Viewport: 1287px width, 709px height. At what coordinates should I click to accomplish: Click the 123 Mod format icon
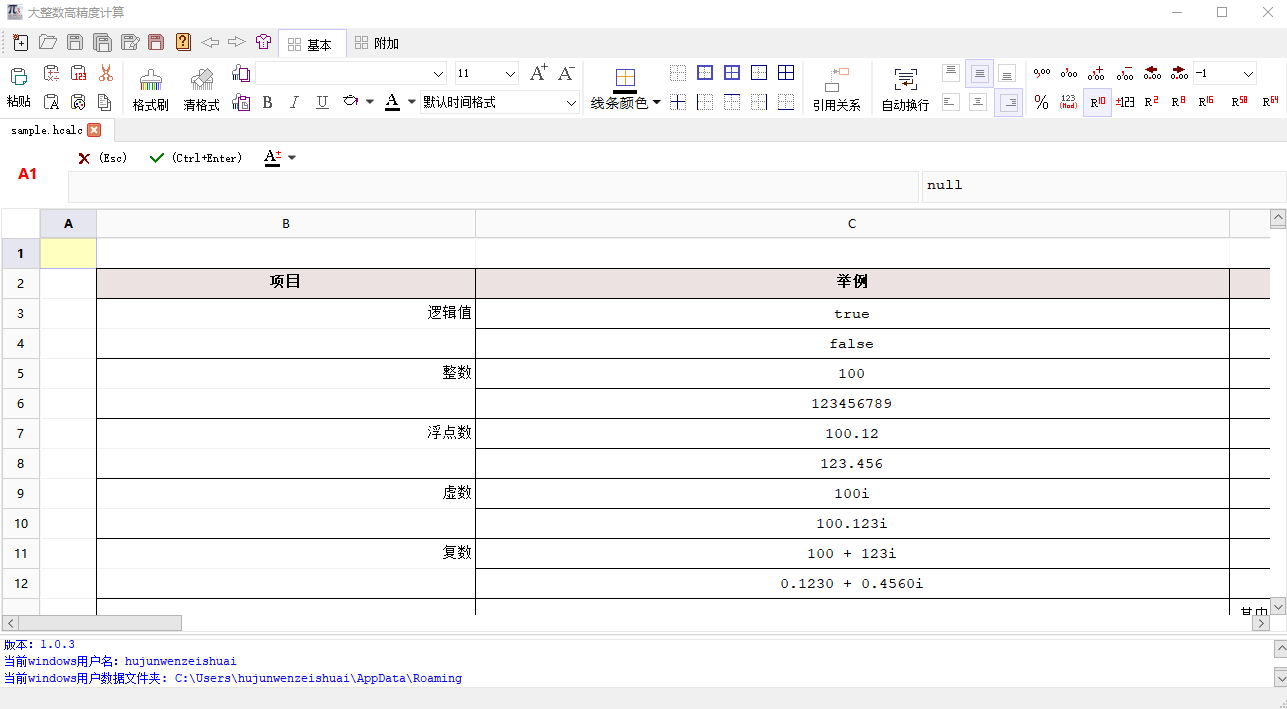pos(1069,102)
